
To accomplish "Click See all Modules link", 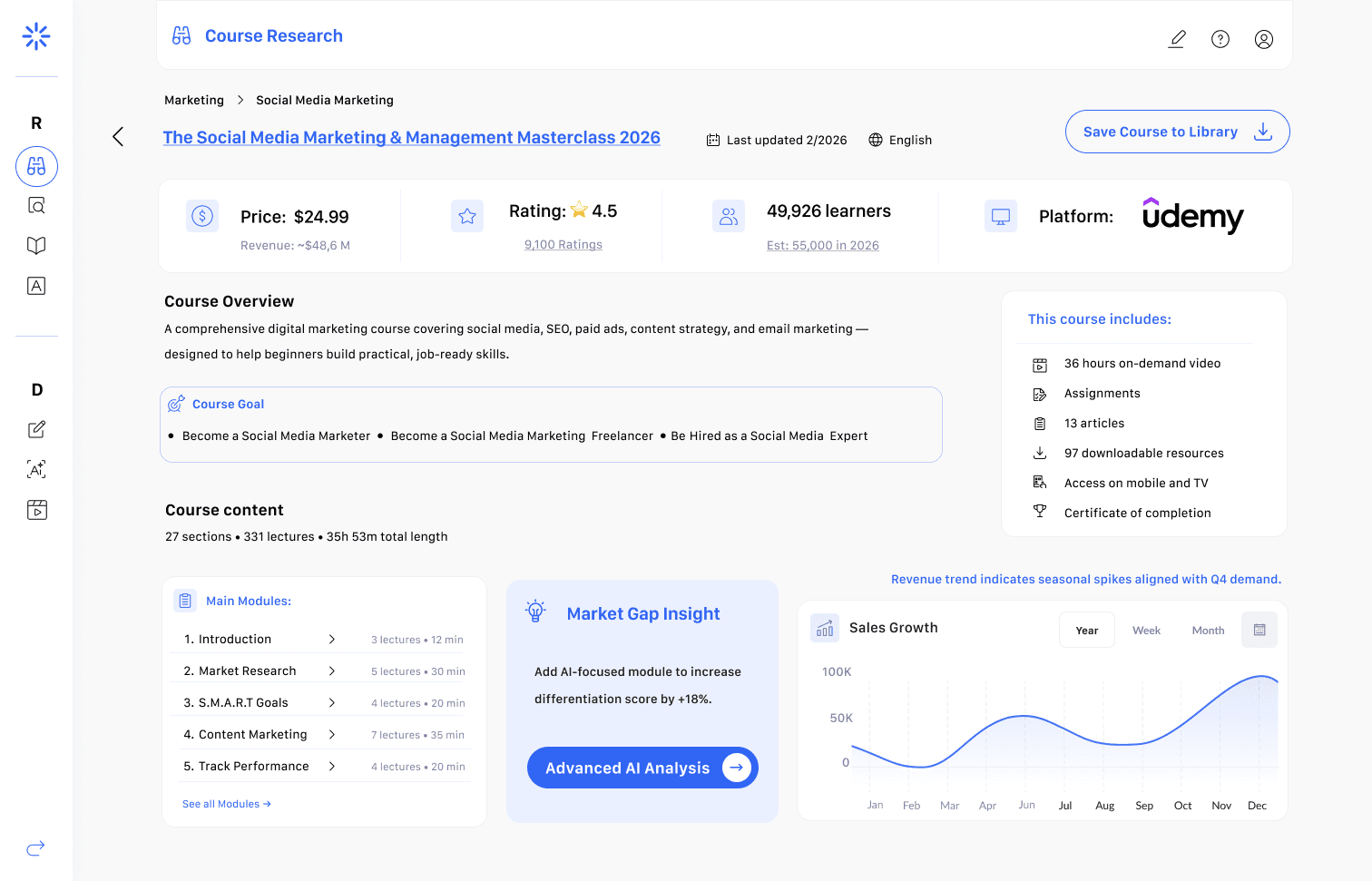I will (x=227, y=804).
